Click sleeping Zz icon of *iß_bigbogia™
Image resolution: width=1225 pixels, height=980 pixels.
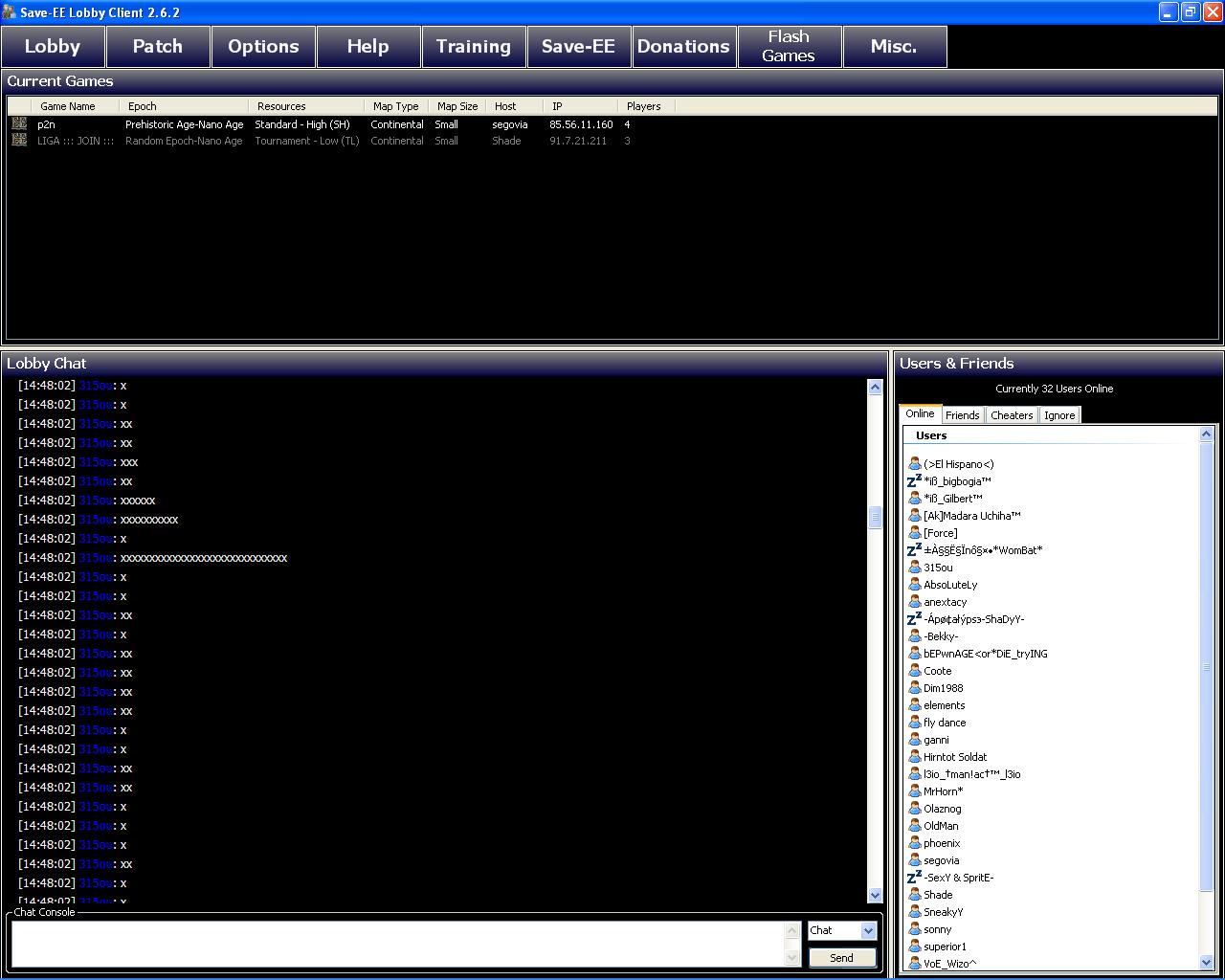(914, 481)
